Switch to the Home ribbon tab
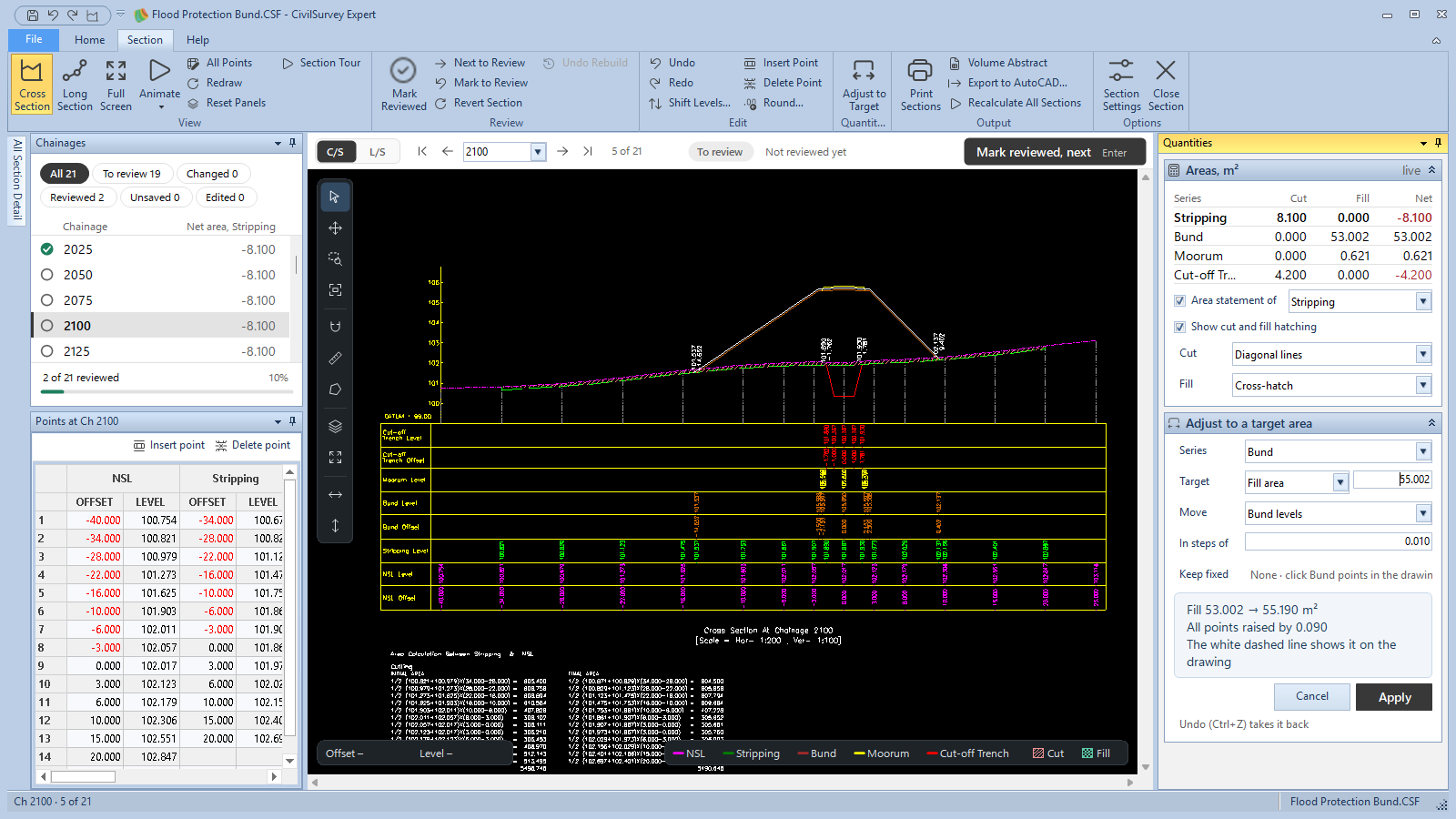 89,40
